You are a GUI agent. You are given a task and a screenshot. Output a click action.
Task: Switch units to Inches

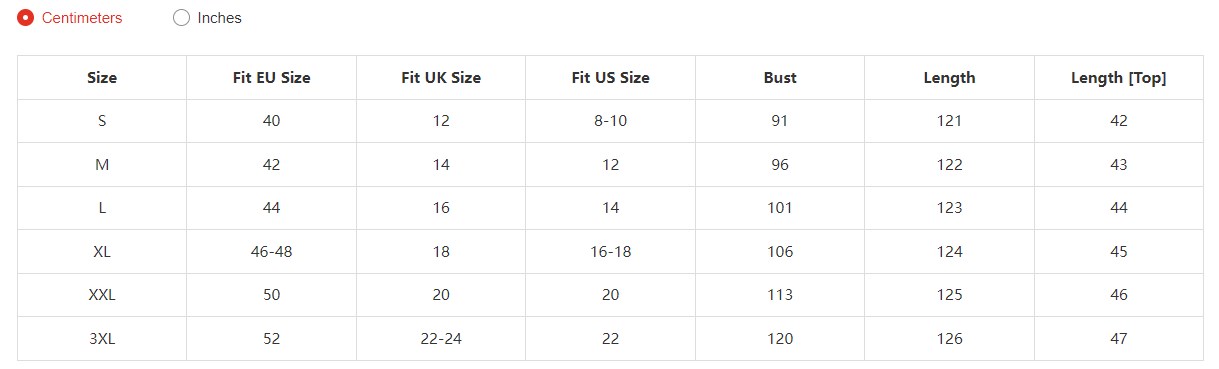(x=181, y=18)
